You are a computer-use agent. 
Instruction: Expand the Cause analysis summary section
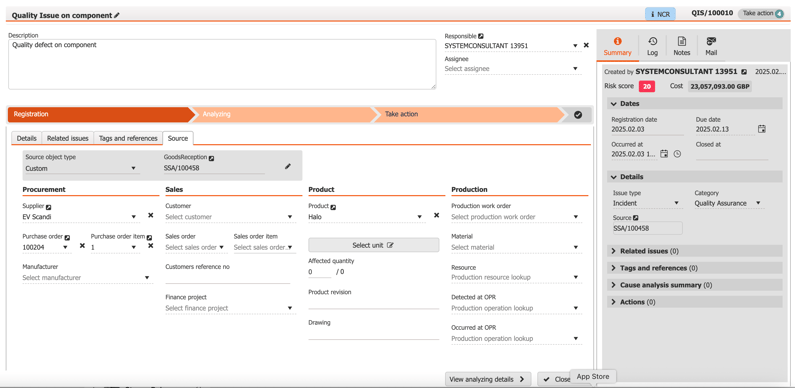pos(695,285)
